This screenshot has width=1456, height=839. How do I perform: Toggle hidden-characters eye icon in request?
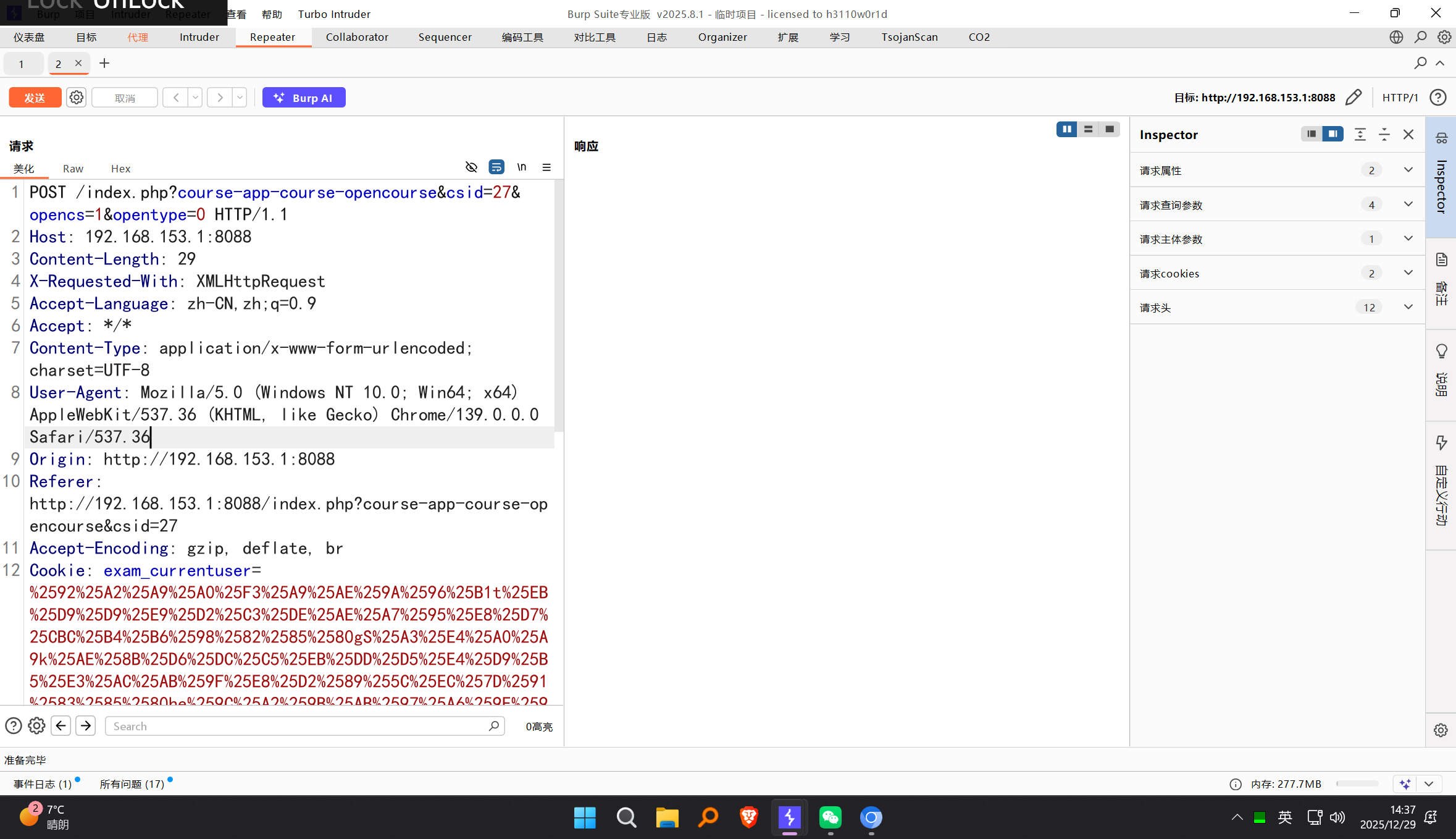point(471,167)
